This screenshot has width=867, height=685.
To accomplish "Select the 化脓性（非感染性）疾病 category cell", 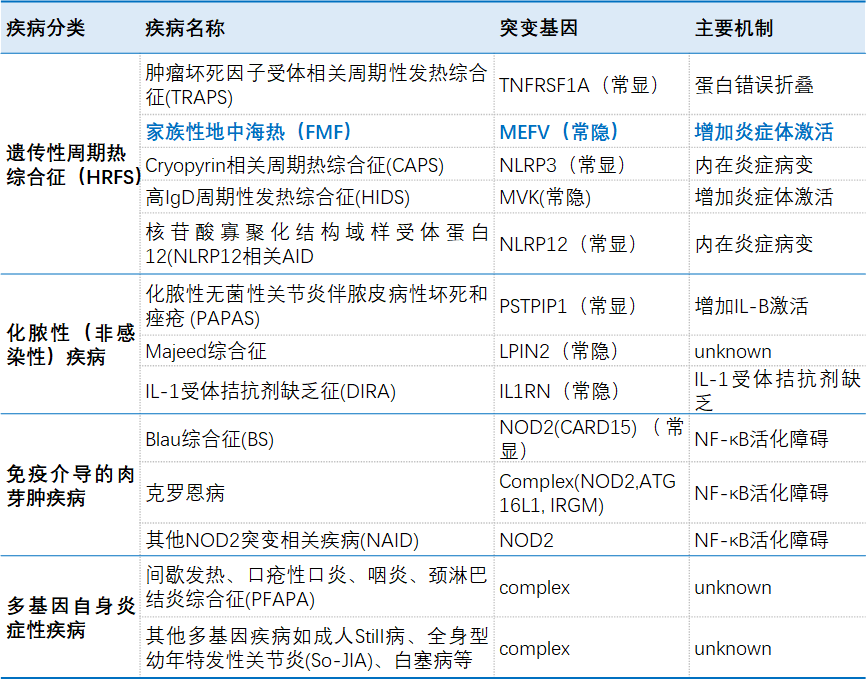I will point(71,345).
